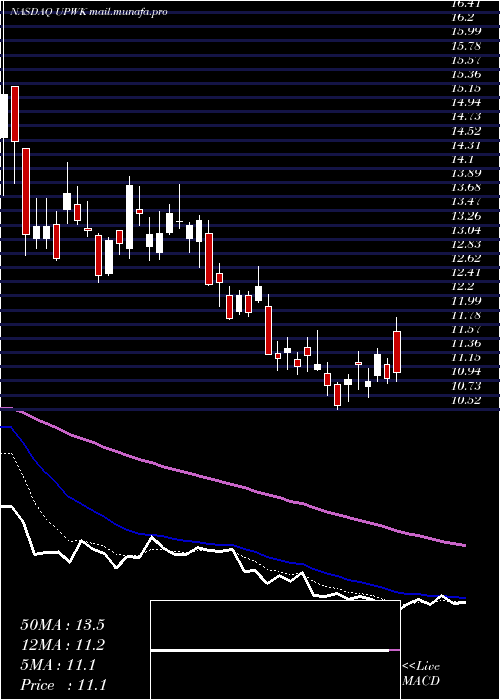500x700 pixels.
Task: Click the <<Live MACD label
Action: [421, 674]
